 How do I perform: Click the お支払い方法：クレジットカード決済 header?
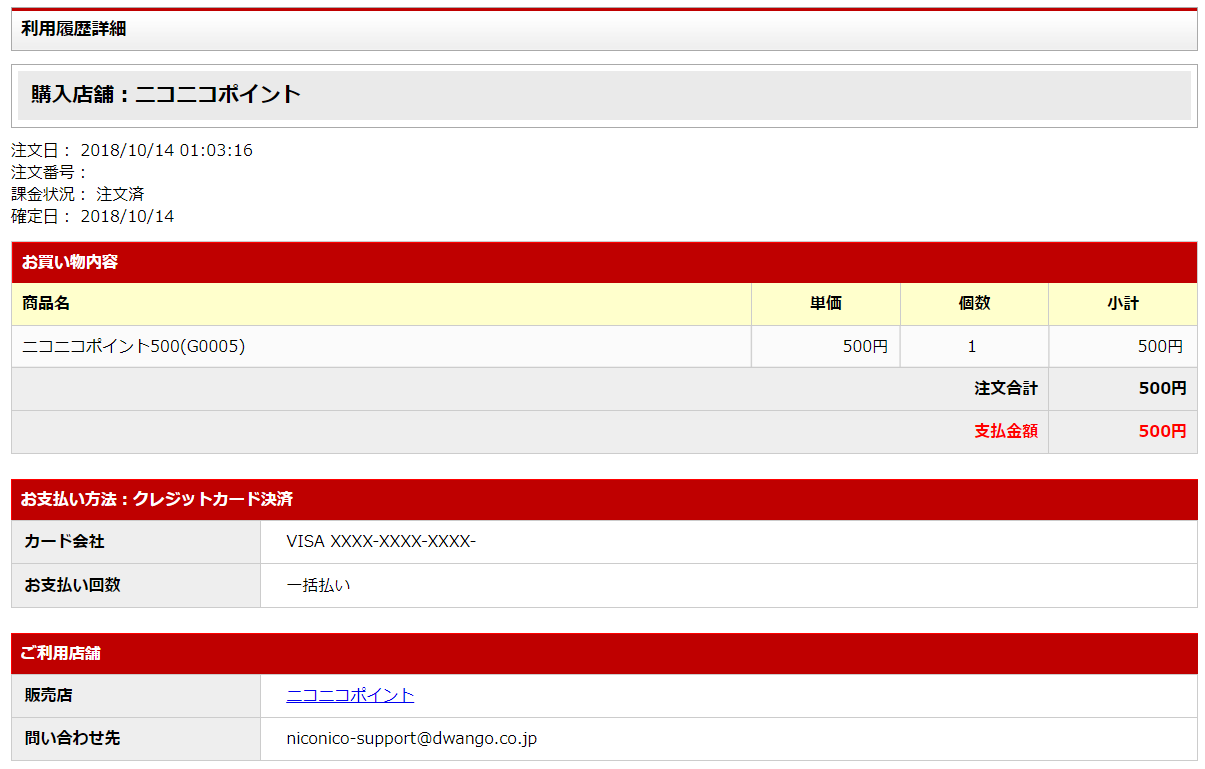click(604, 499)
